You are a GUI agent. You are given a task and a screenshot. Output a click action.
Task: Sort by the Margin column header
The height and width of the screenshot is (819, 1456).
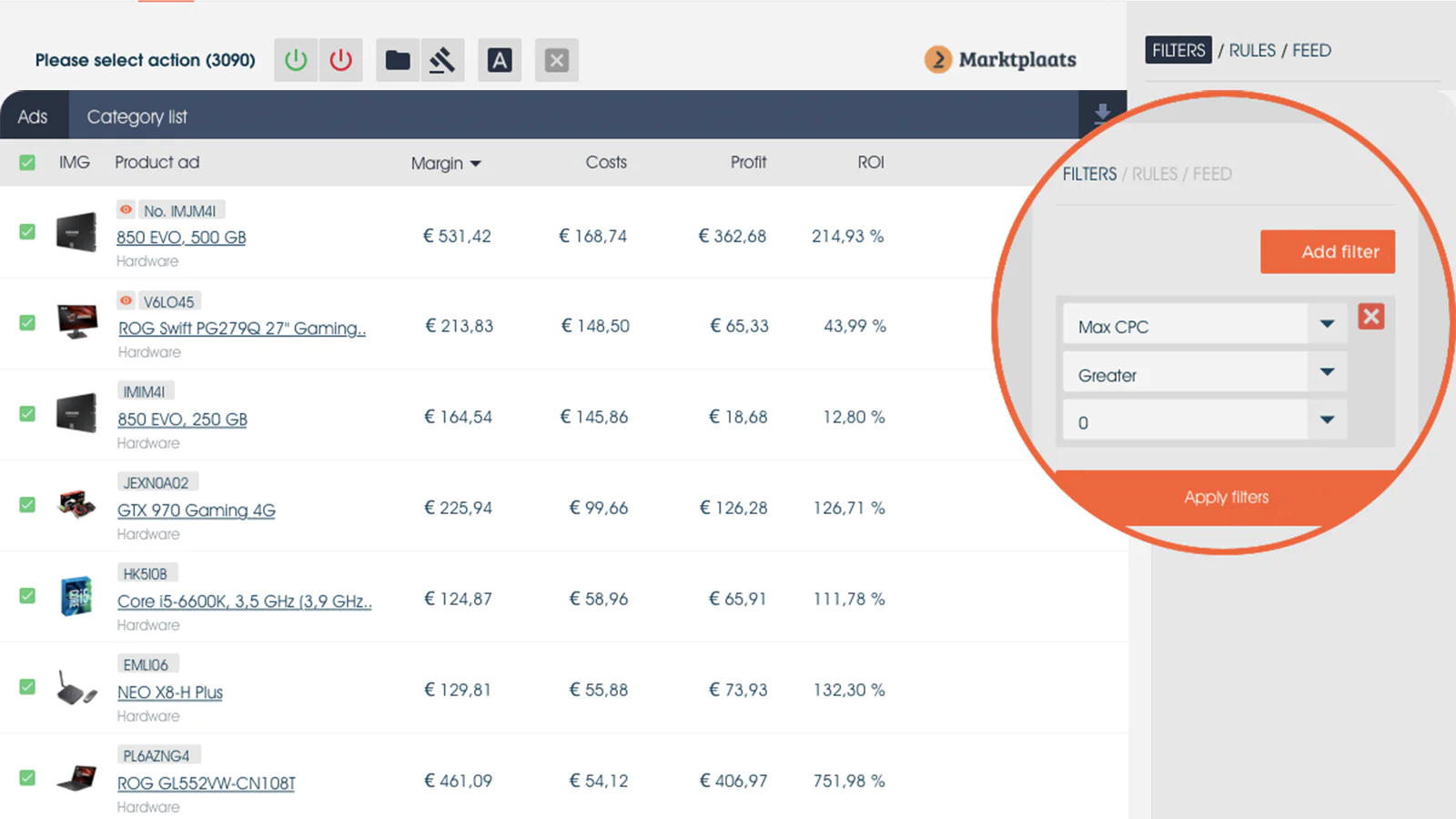point(445,164)
